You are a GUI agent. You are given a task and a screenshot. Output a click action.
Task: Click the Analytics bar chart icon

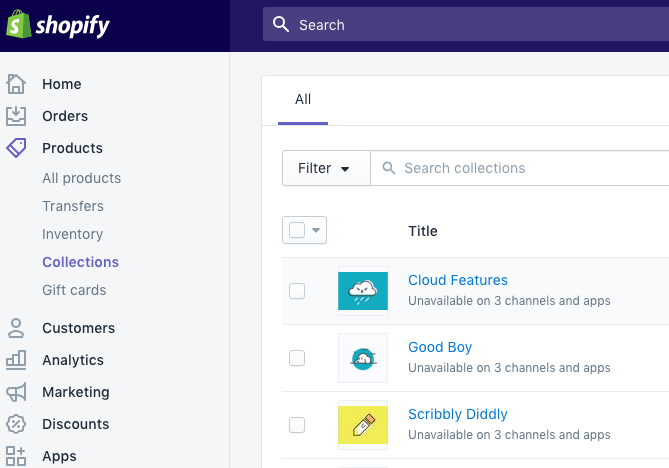pos(16,360)
